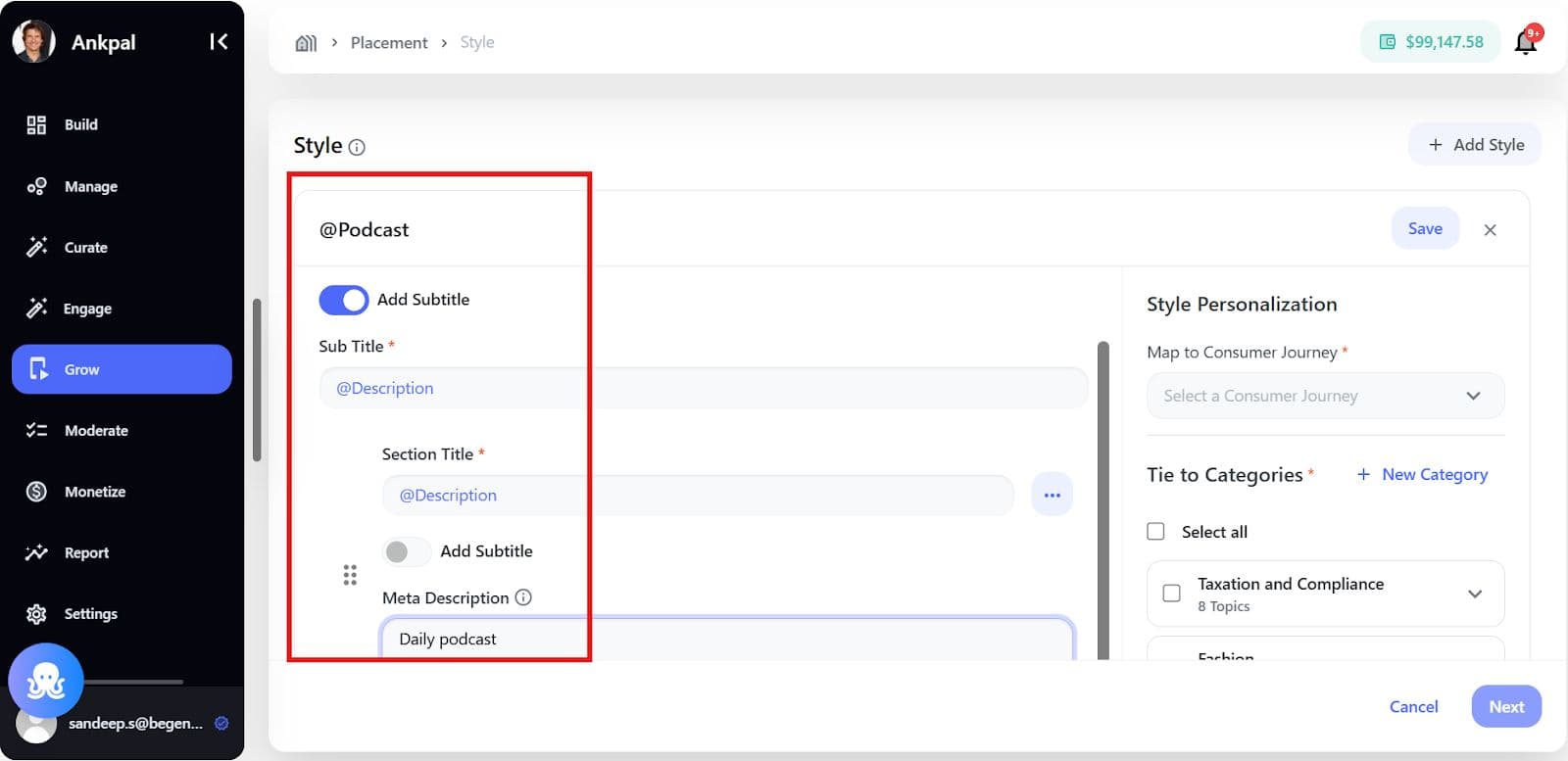Open the section three-dots options button
Screen dimensions: 1568x761
click(1052, 495)
